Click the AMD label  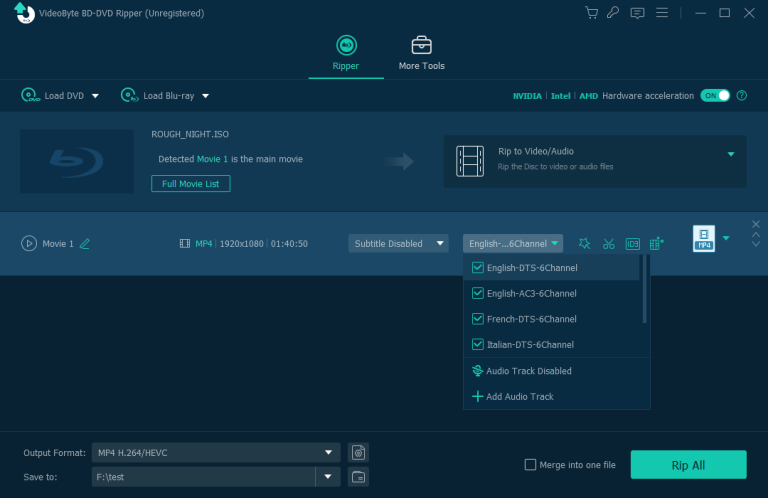pos(588,96)
